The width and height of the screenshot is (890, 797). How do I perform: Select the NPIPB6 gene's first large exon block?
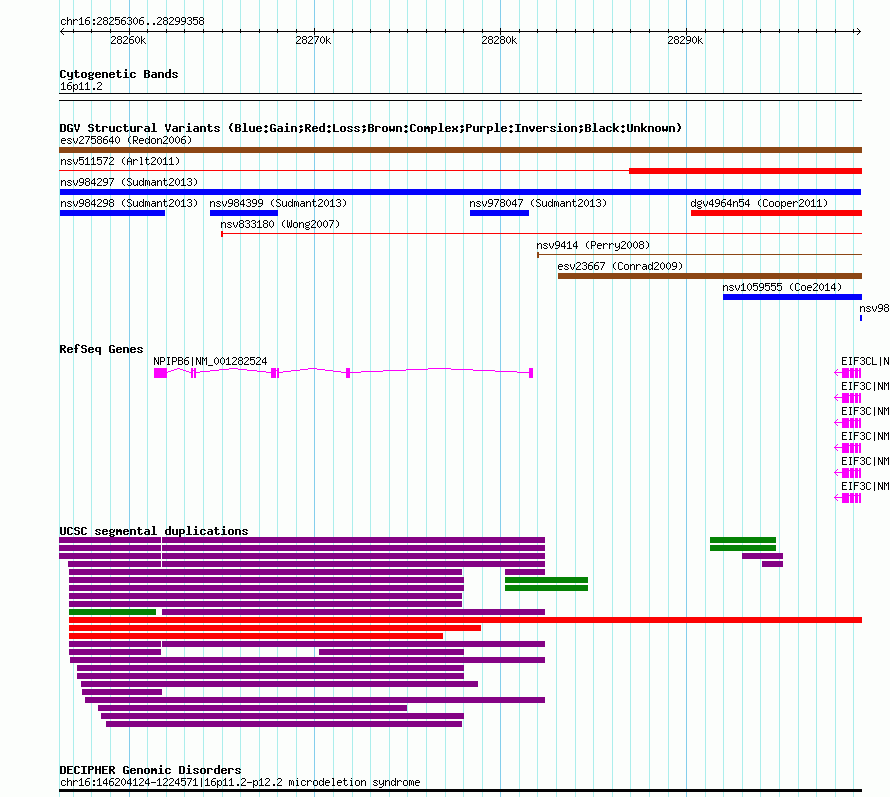pyautogui.click(x=161, y=373)
